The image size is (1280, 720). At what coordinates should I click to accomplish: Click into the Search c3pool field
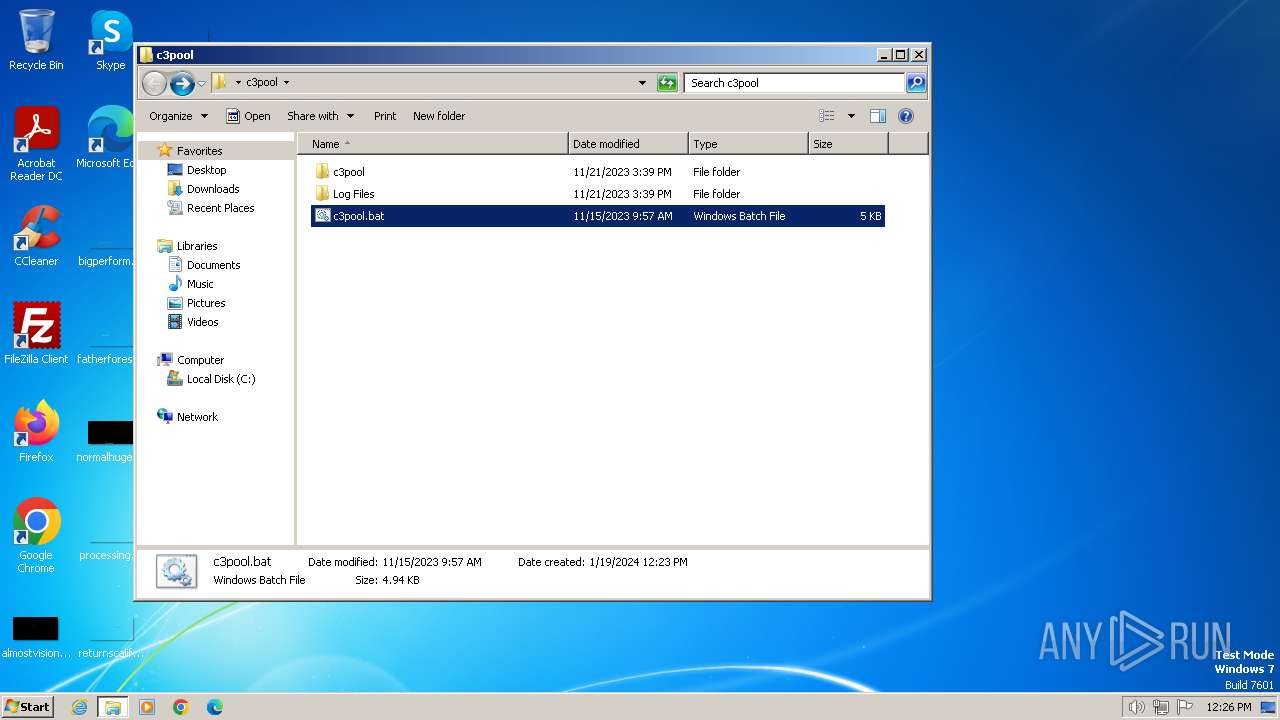795,83
